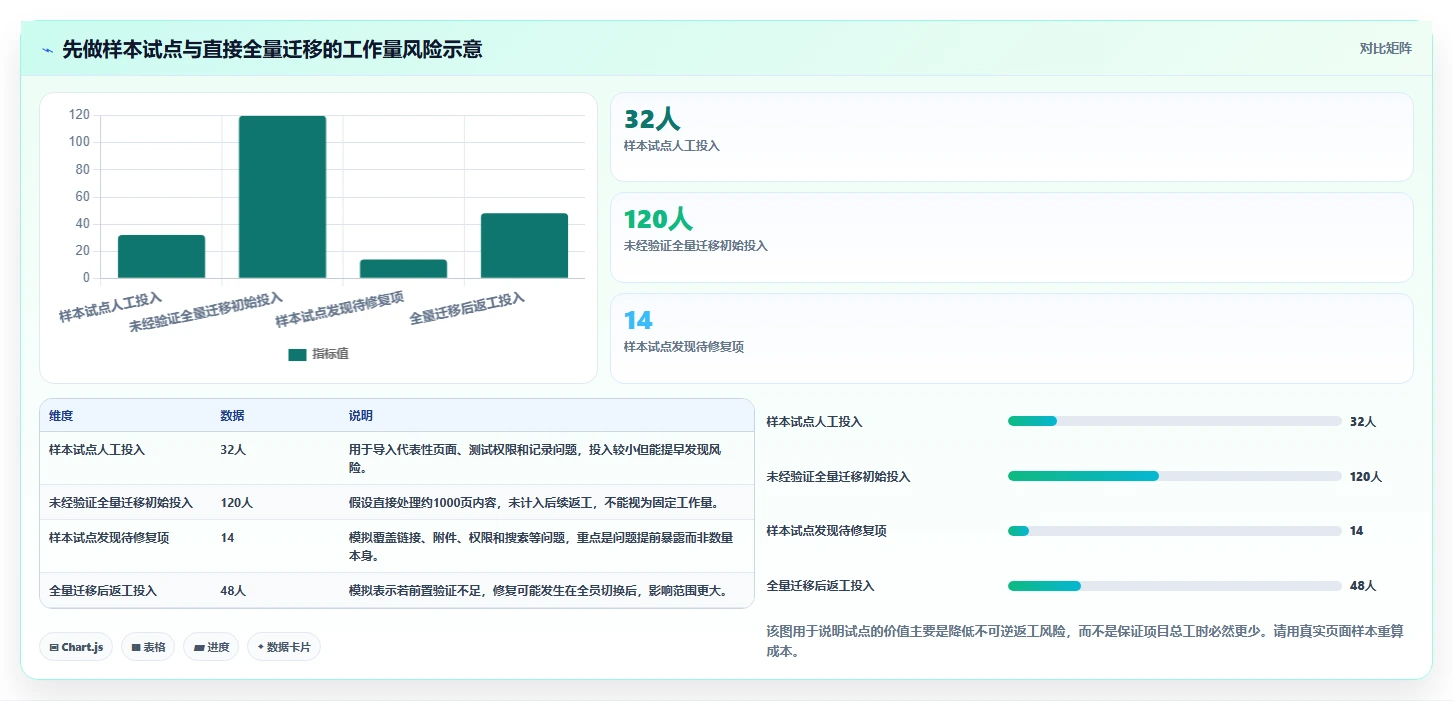The height and width of the screenshot is (701, 1453).
Task: Click the 14 value beside the progress bar
Action: (x=1356, y=531)
